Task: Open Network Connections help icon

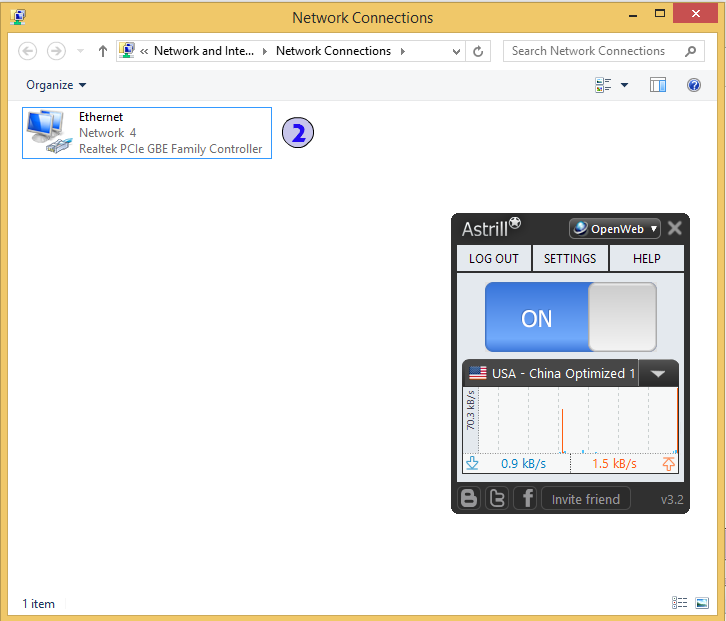Action: pos(694,85)
